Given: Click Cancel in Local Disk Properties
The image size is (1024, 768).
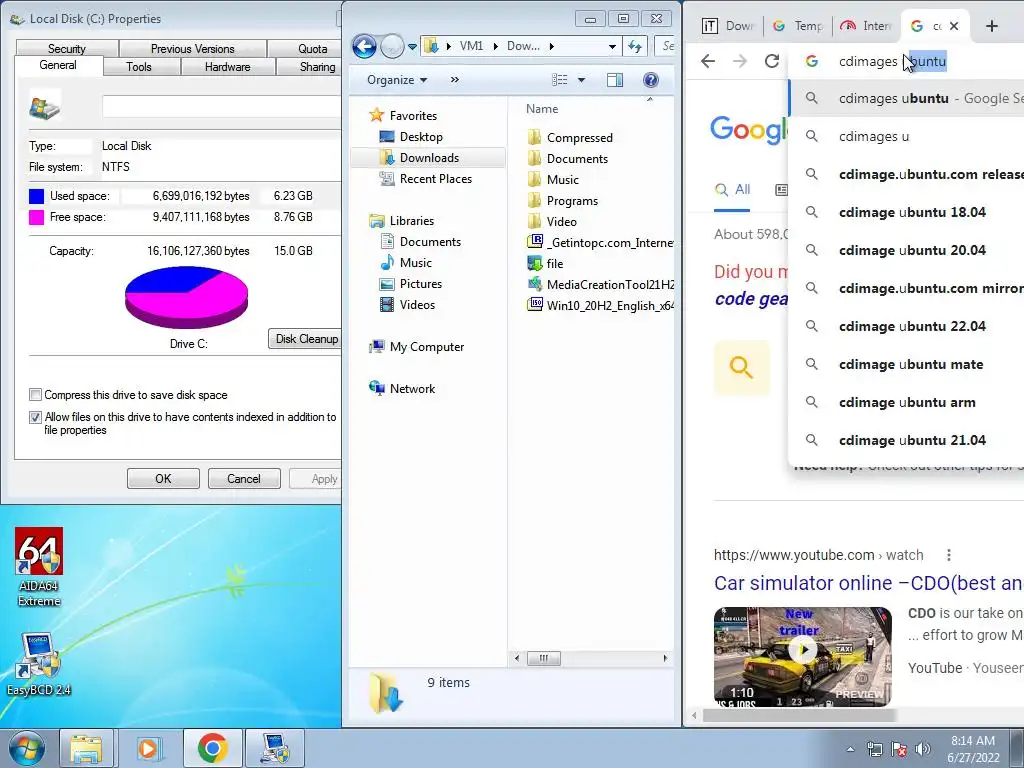Looking at the screenshot, I should tap(244, 479).
